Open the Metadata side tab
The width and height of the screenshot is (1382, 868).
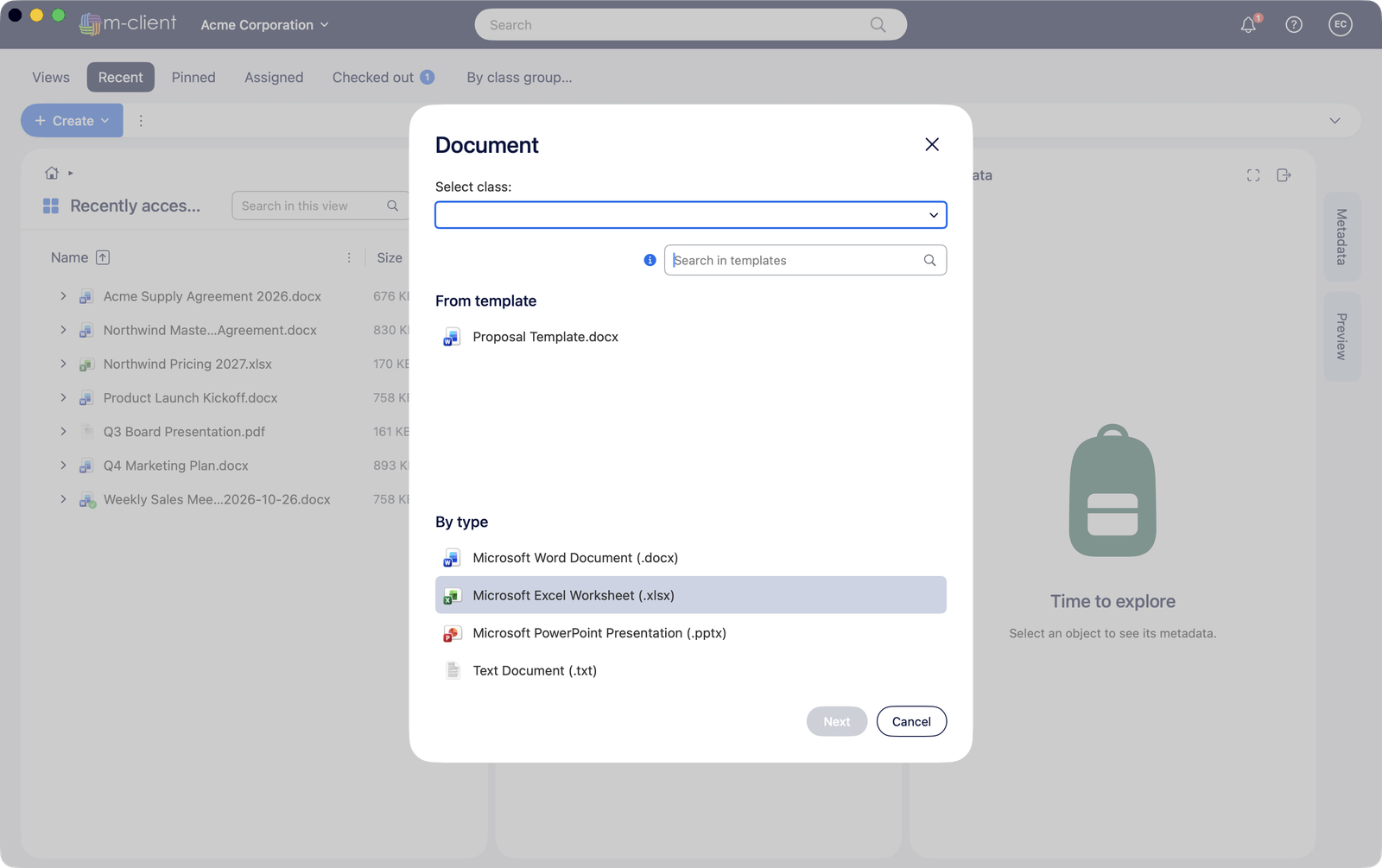1341,237
